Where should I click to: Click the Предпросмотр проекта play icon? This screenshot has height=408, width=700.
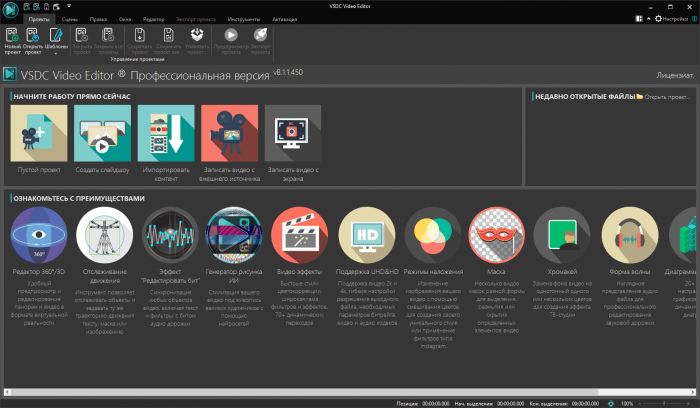[231, 35]
